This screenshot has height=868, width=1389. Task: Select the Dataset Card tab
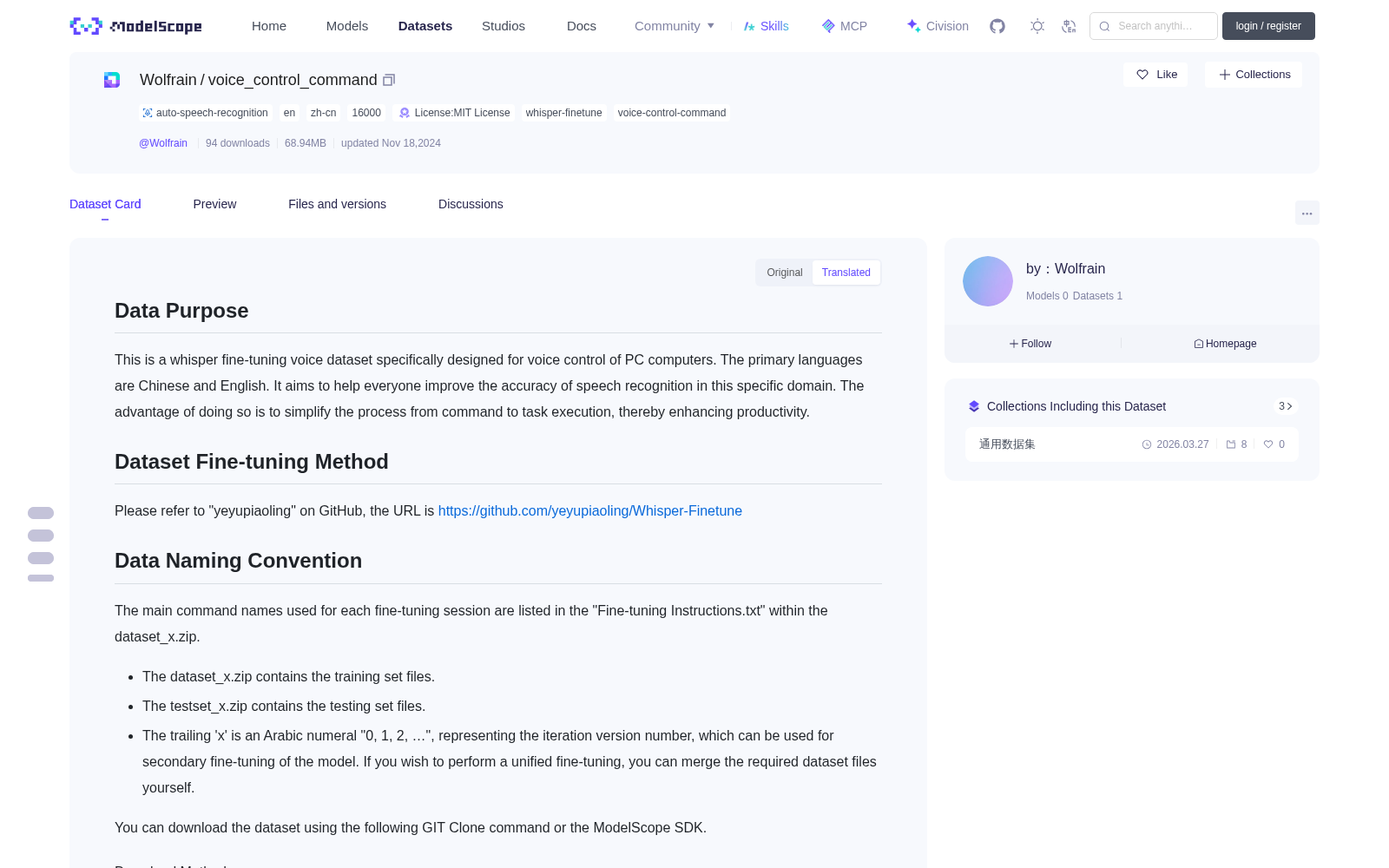point(105,204)
